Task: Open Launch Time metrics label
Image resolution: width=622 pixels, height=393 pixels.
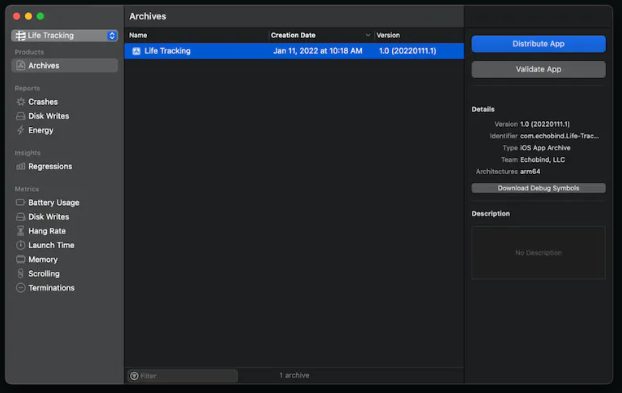Action: 51,245
